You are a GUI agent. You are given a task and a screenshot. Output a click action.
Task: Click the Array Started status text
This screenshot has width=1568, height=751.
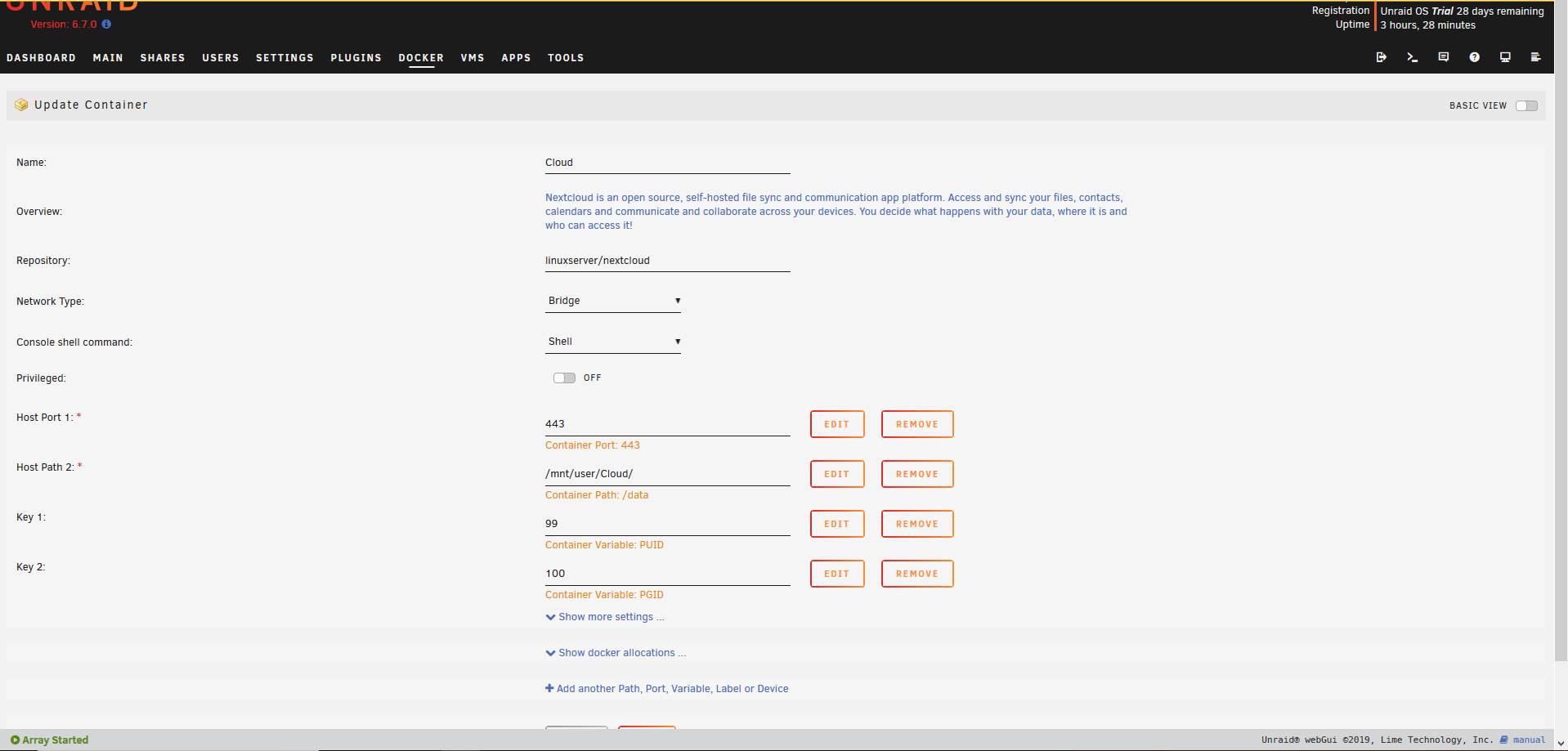pos(56,740)
